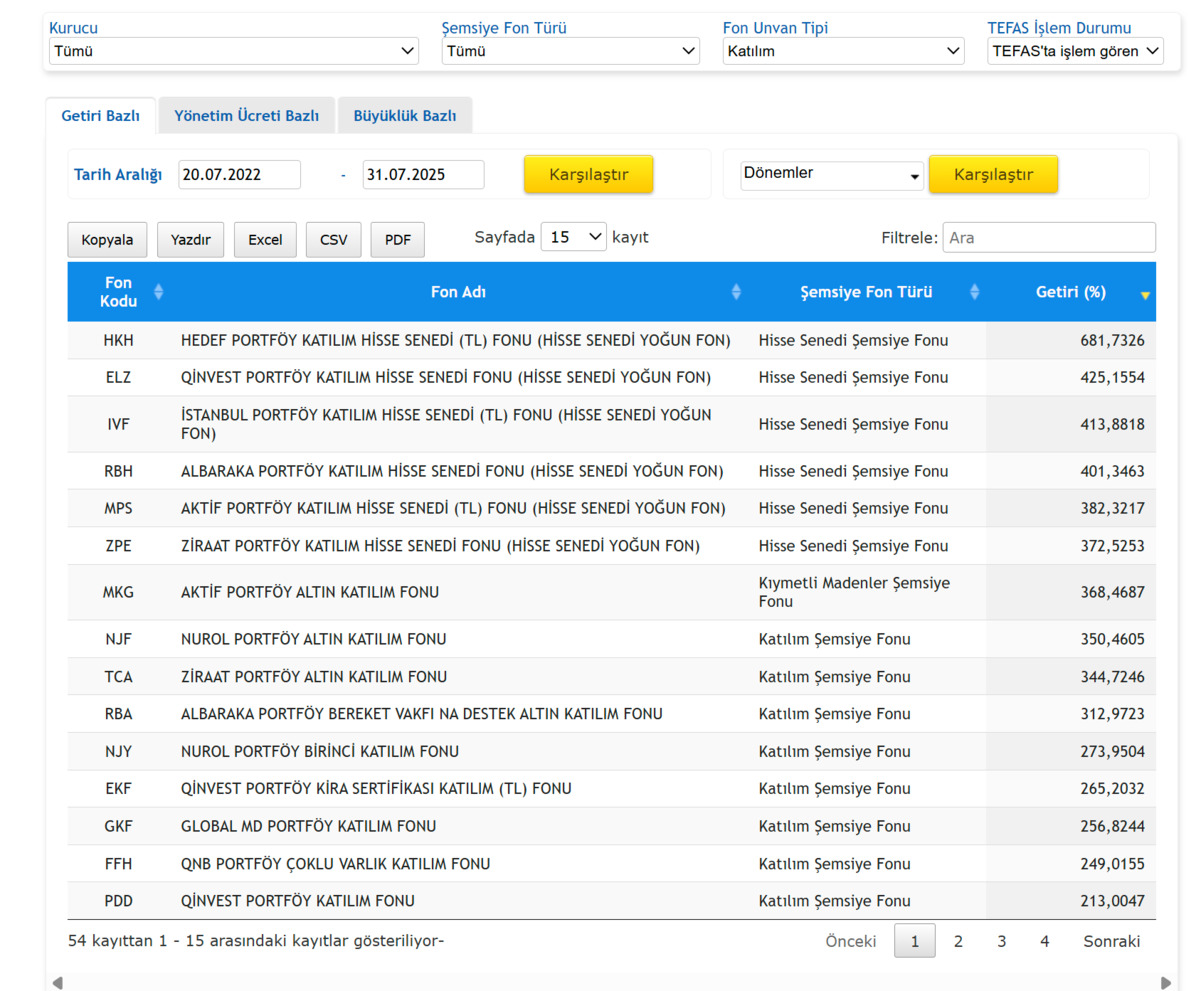
Task: Click current page 1 button
Action: click(x=915, y=941)
